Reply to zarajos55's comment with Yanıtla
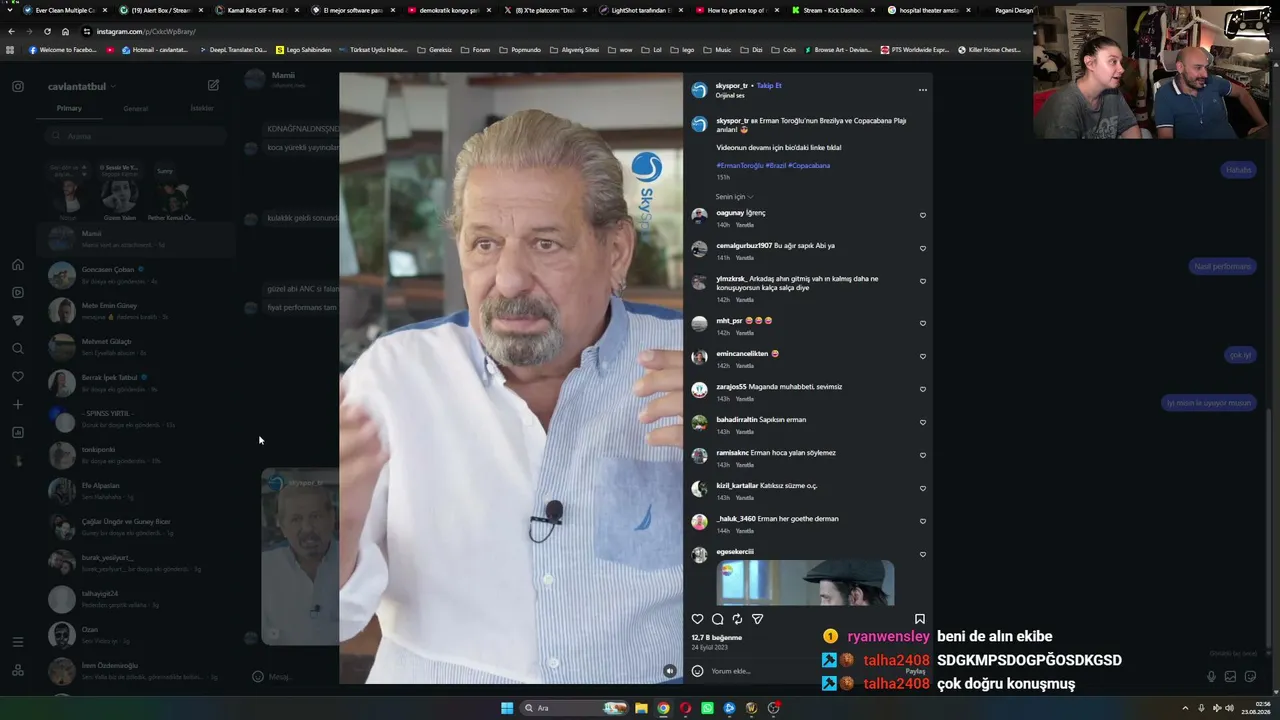1280x720 pixels. (x=745, y=399)
